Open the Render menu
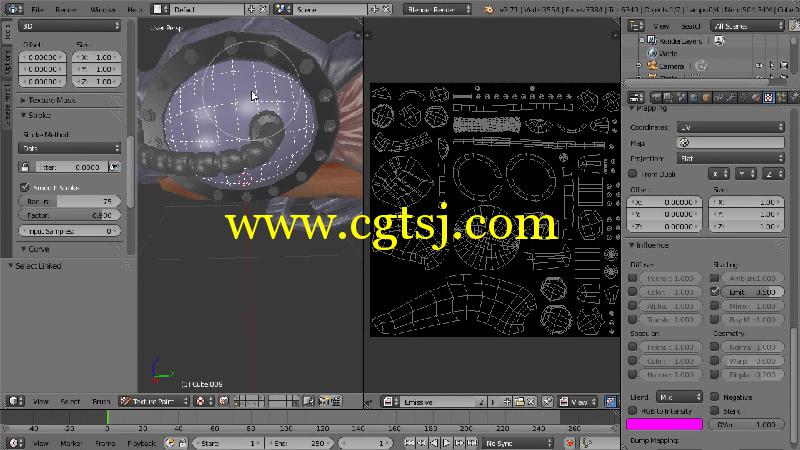 66,9
